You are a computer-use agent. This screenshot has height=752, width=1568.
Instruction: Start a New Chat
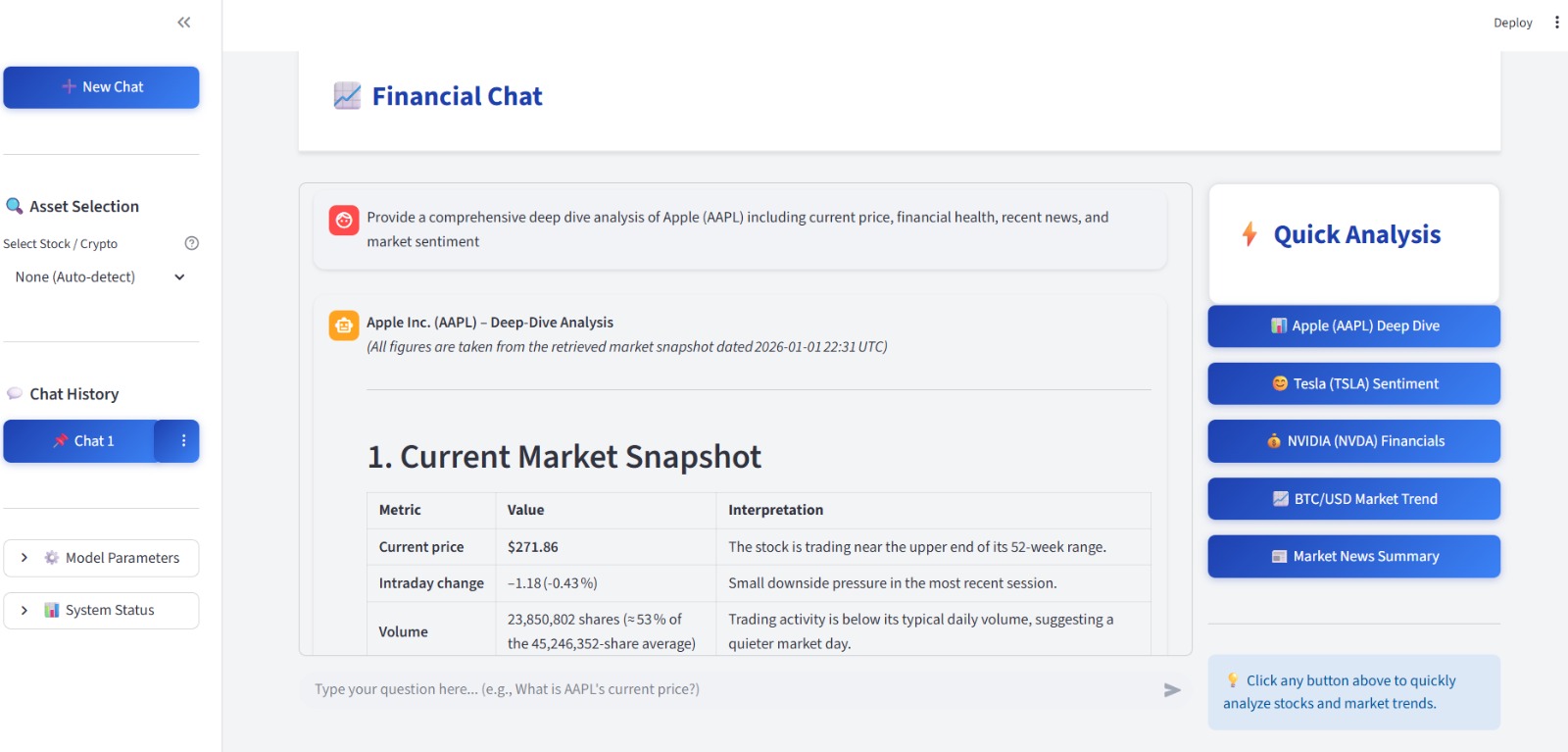click(101, 87)
